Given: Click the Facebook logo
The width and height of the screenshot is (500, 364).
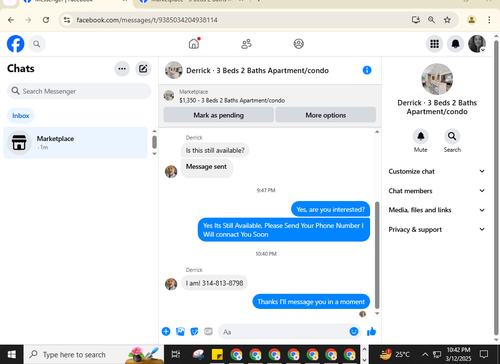Looking at the screenshot, I should coord(16,44).
